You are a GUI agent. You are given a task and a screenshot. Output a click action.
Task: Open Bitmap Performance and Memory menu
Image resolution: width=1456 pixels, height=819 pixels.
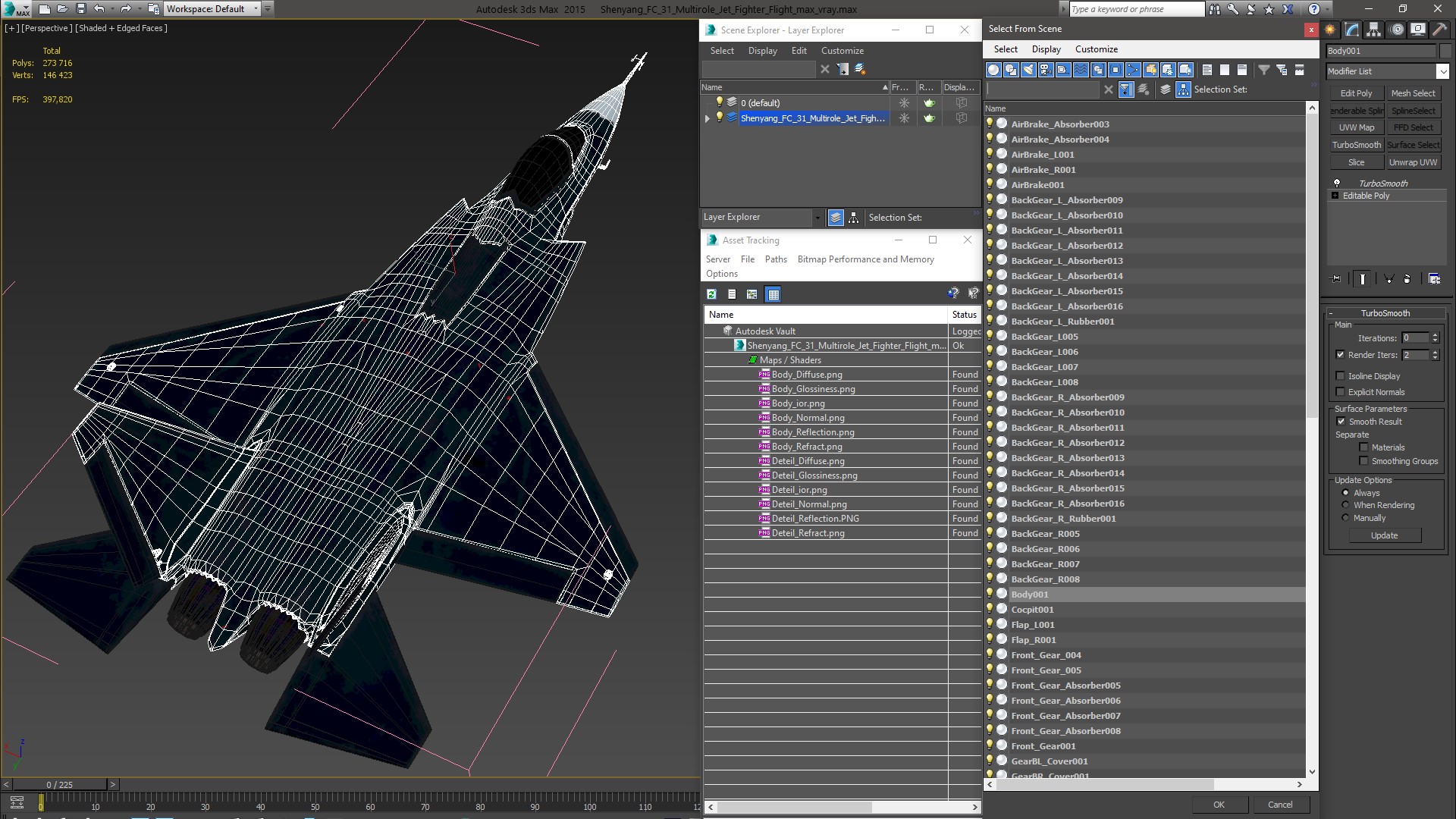(x=865, y=259)
